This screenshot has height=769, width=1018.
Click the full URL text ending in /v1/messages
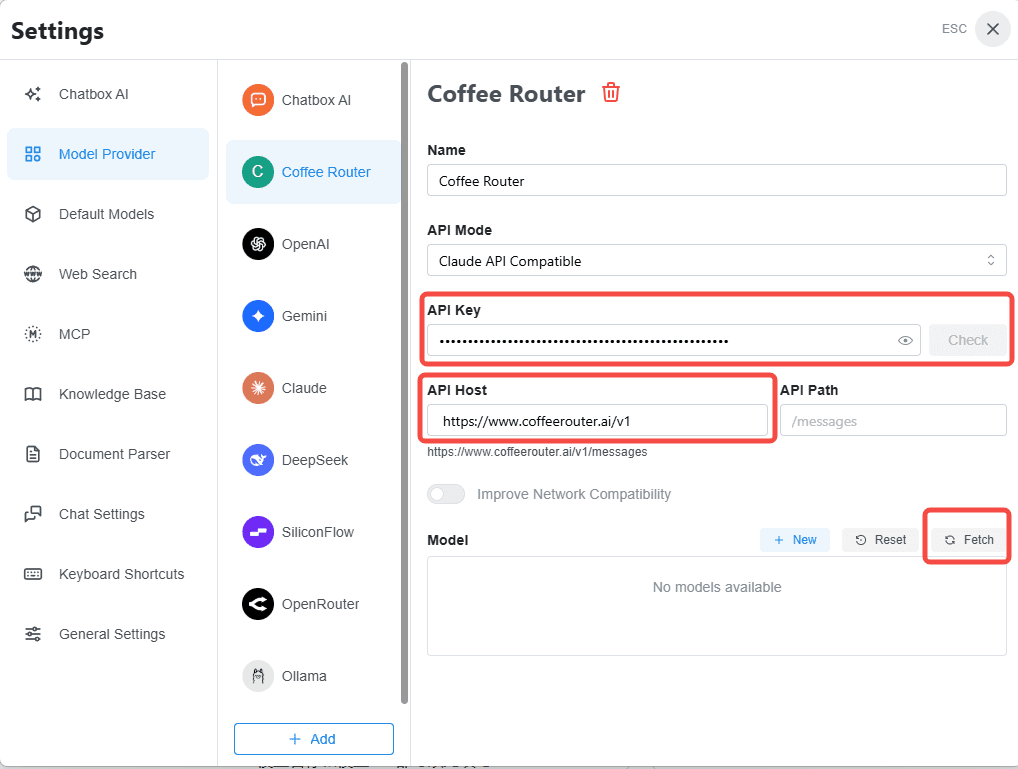click(537, 452)
